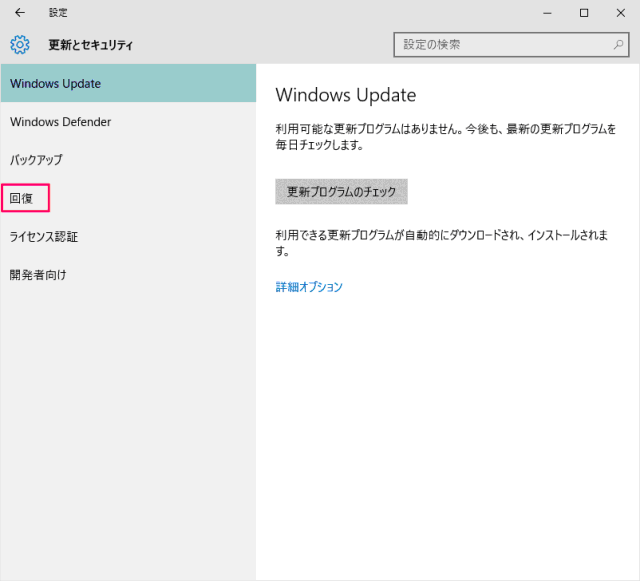The image size is (640, 581).
Task: Click the 更新とセキュリティ heading
Action: (x=91, y=45)
